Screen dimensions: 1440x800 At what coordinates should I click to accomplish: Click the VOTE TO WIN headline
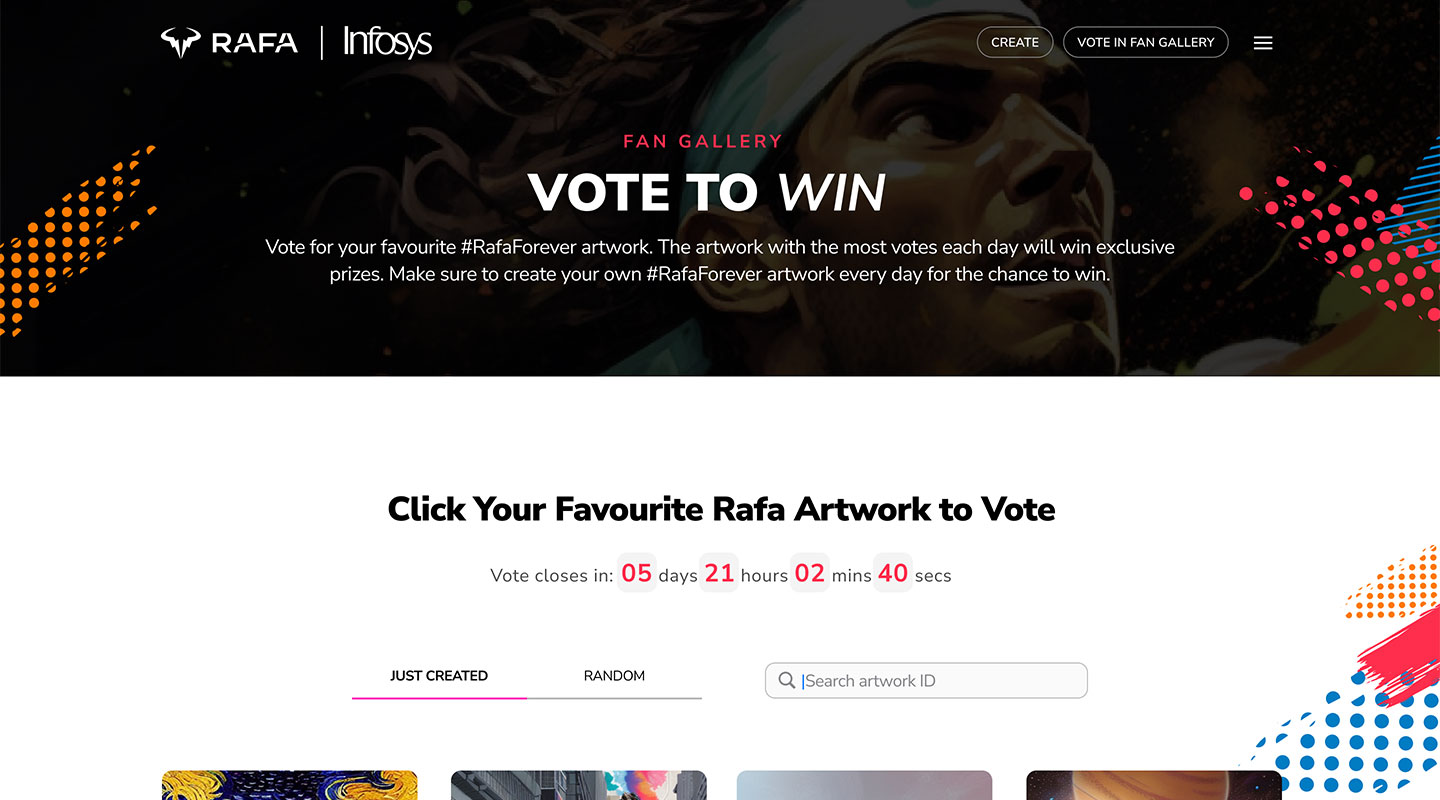[707, 193]
